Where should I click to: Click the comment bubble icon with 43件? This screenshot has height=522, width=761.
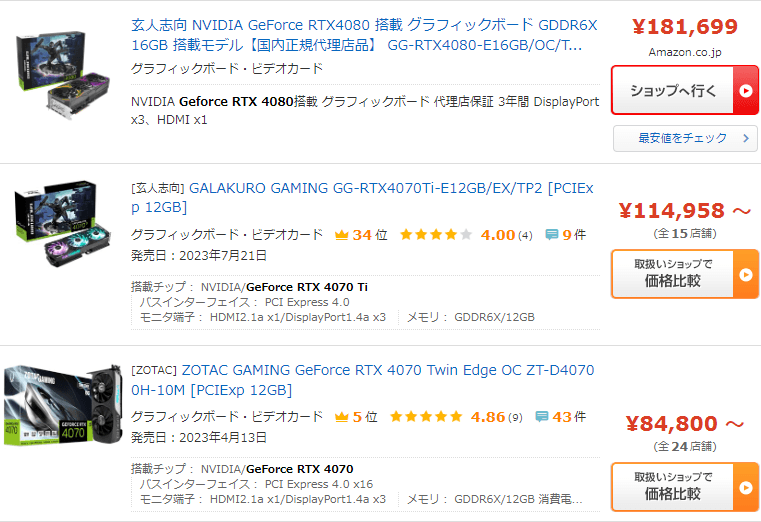tap(542, 417)
